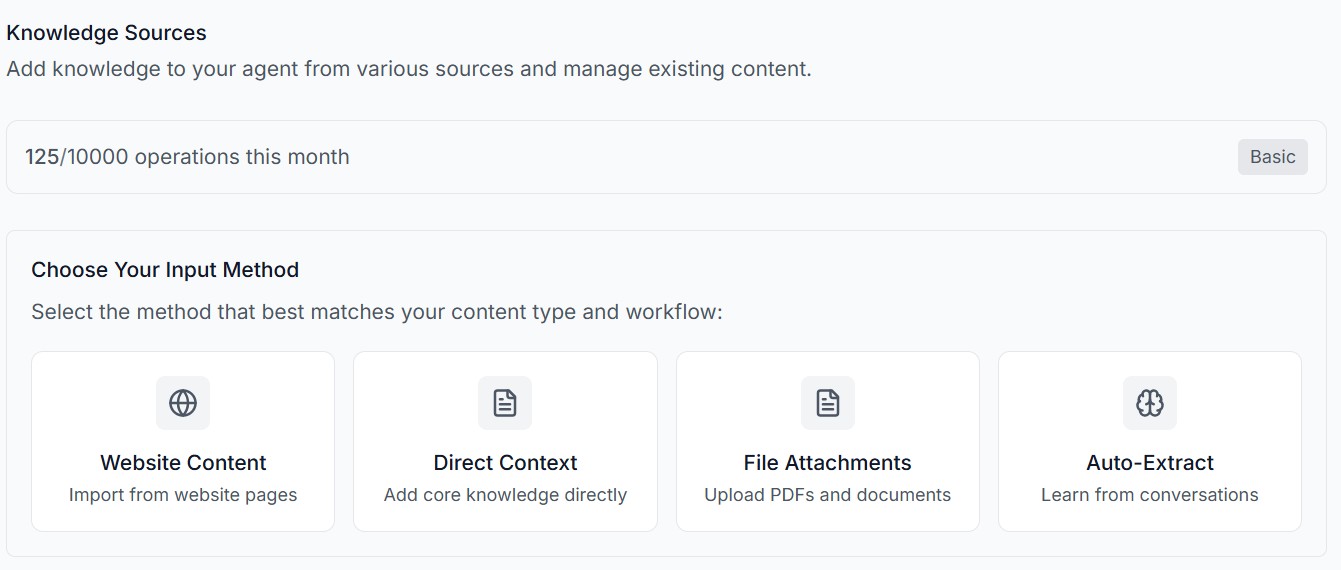This screenshot has width=1341, height=570.
Task: Click "Upload PDFs and documents" description
Action: [827, 495]
